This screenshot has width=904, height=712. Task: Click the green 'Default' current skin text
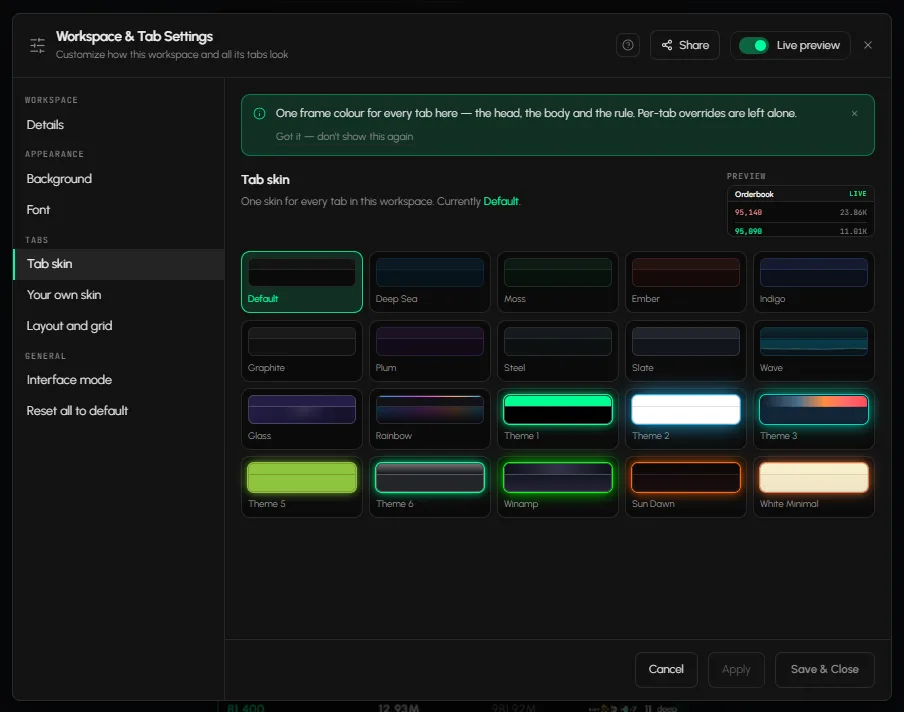point(500,201)
